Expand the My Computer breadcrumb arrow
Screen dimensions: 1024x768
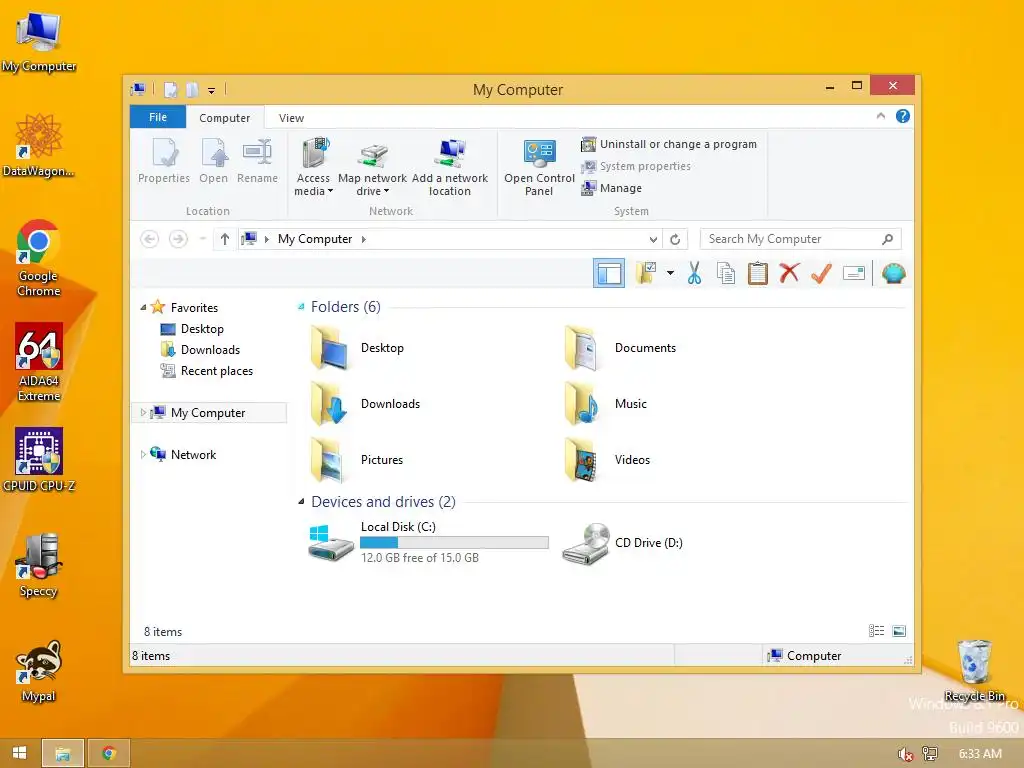pyautogui.click(x=364, y=239)
